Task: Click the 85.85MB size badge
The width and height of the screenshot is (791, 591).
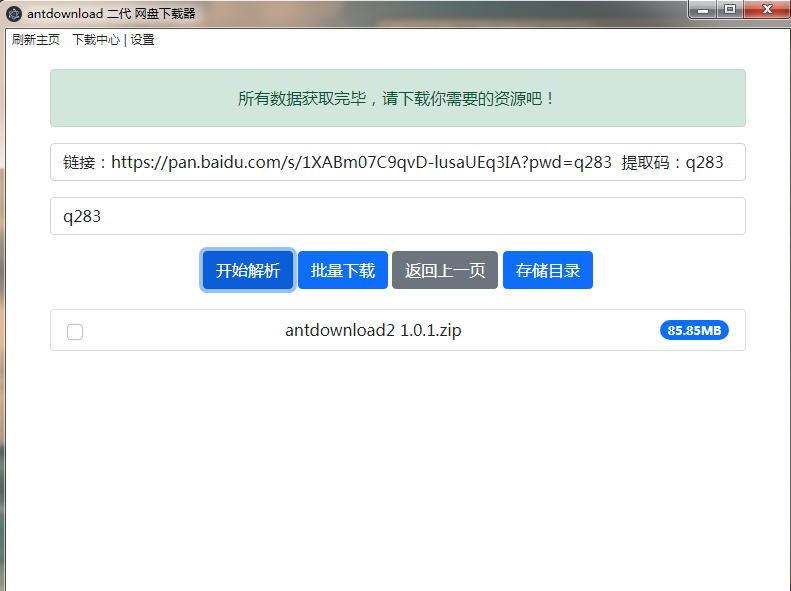Action: (x=694, y=330)
